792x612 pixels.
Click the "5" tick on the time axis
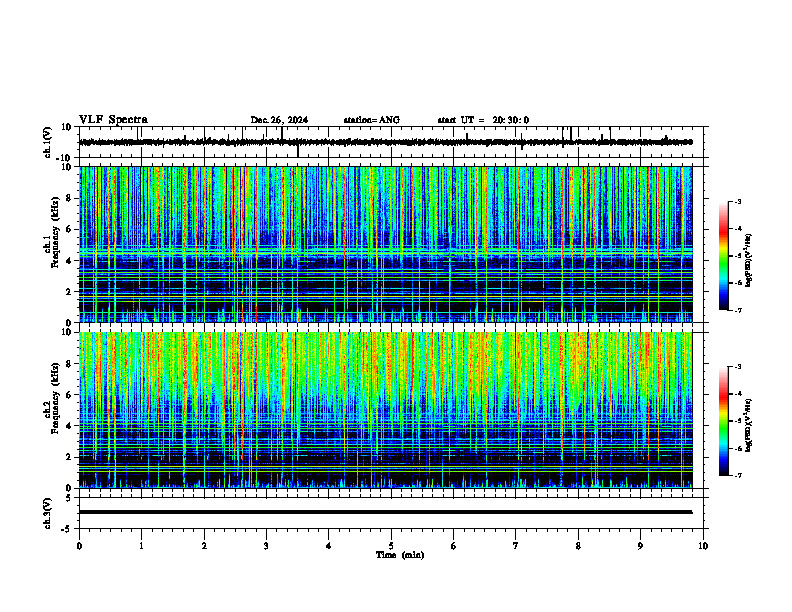tap(391, 546)
